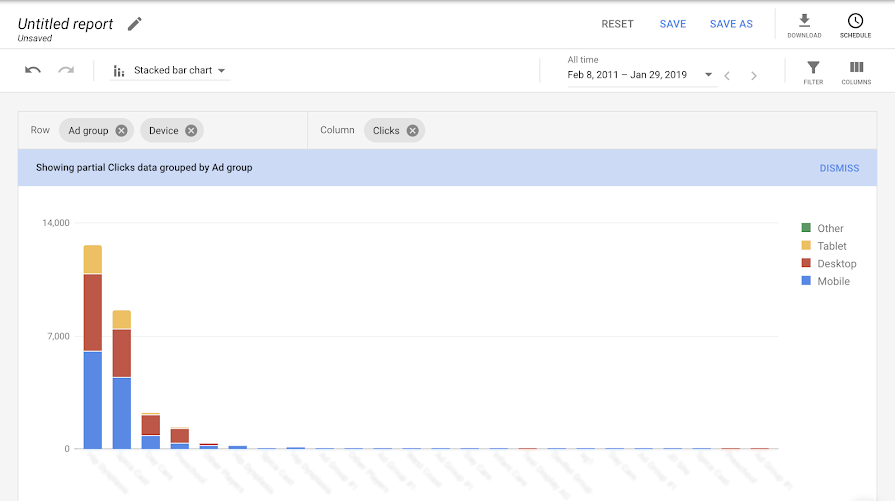Click the tallest bar's Mobile segment

click(93, 400)
